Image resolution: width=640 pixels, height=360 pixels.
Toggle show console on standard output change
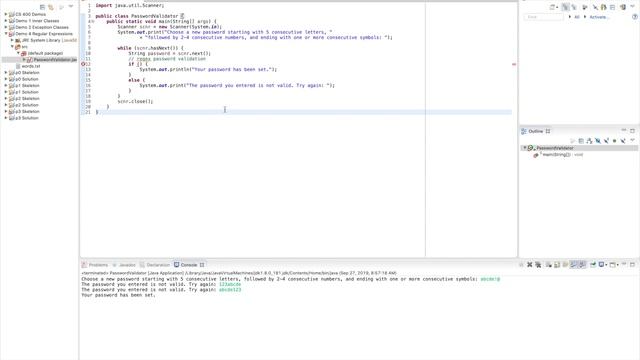coord(573,265)
